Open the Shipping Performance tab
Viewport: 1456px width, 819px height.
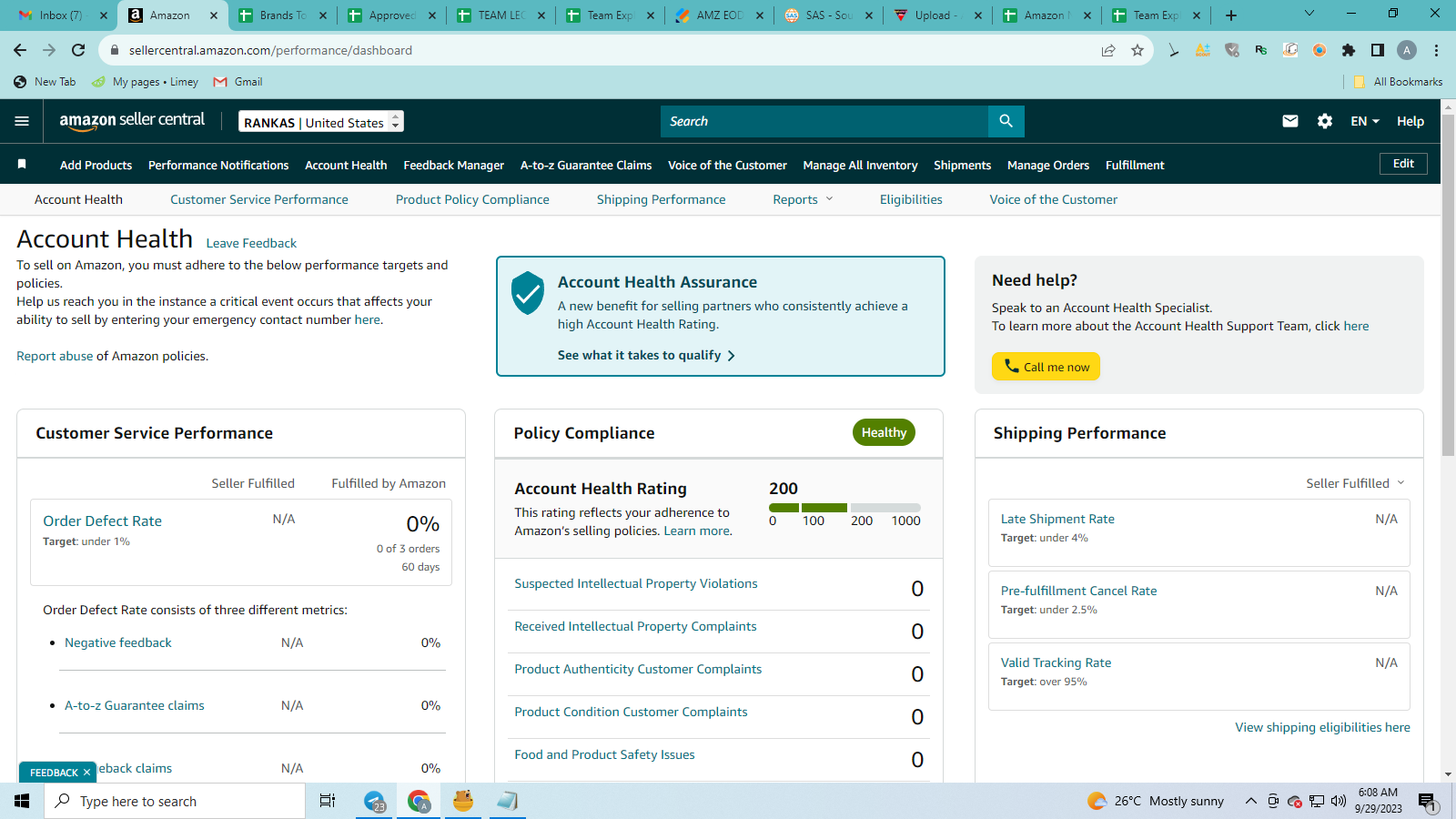(x=662, y=199)
